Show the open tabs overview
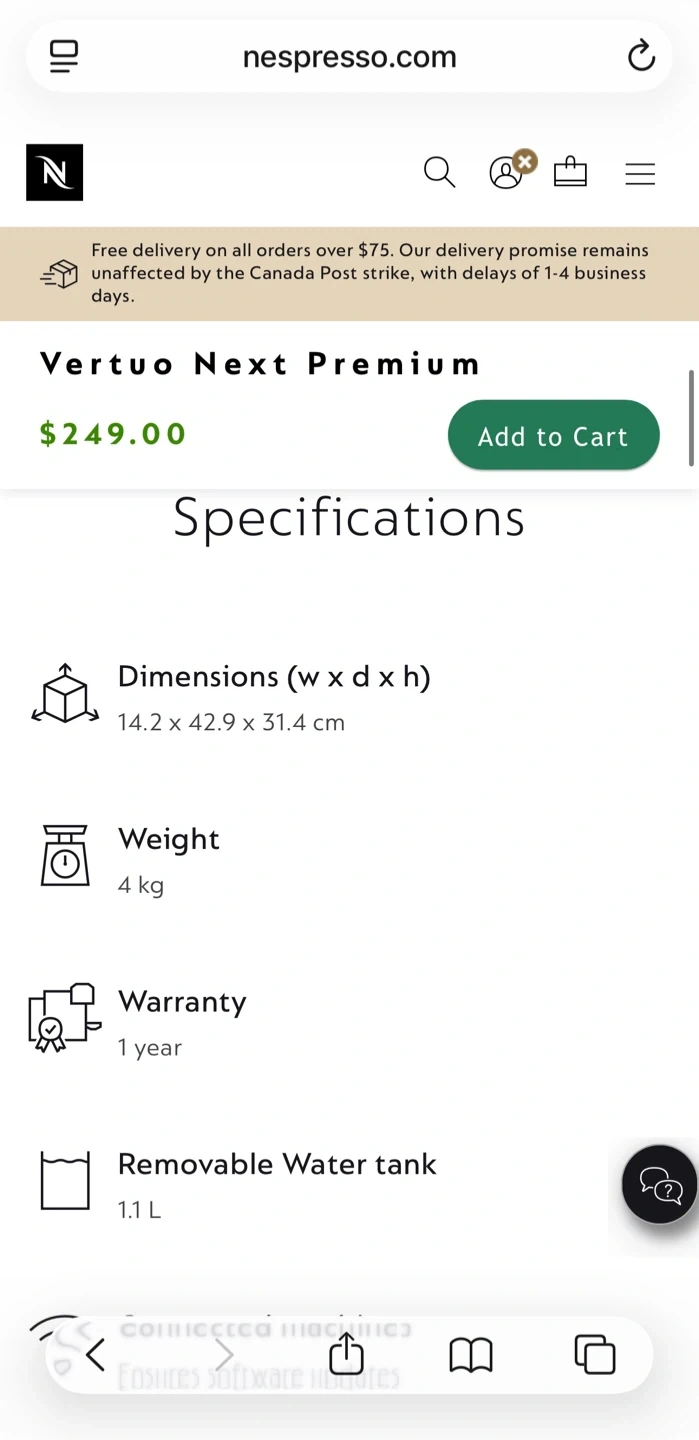699x1440 pixels. 595,1355
